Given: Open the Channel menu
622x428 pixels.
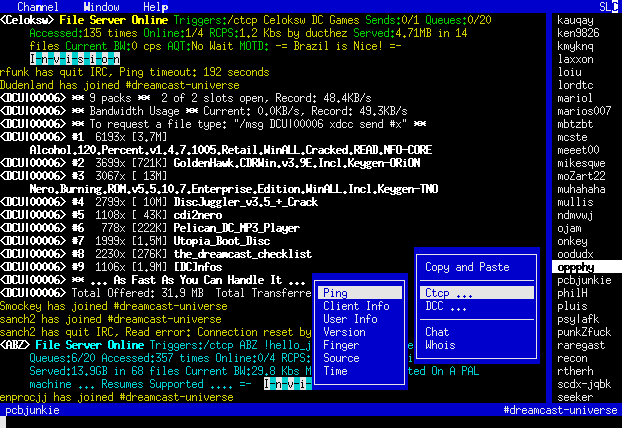Looking at the screenshot, I should coord(38,7).
